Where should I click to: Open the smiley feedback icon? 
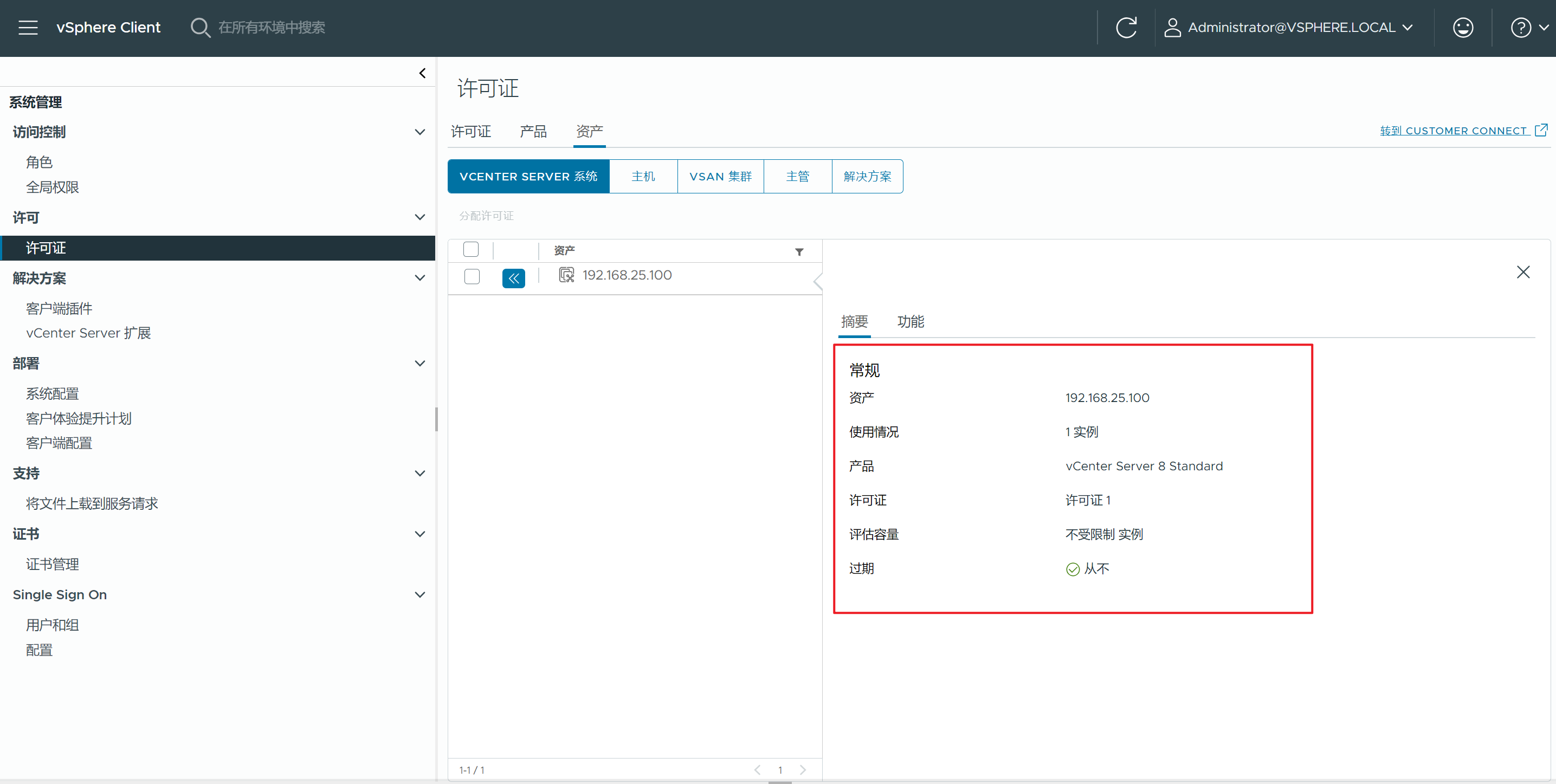tap(1462, 28)
